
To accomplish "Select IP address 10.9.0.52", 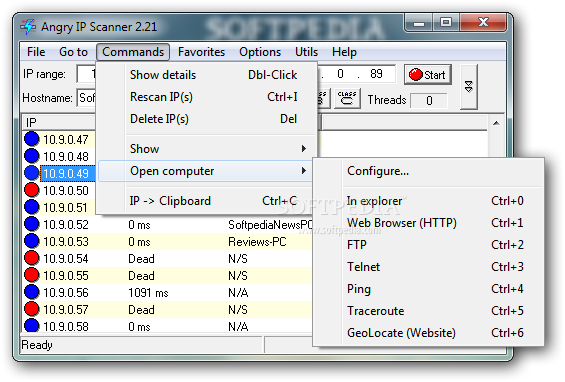I will (x=66, y=225).
